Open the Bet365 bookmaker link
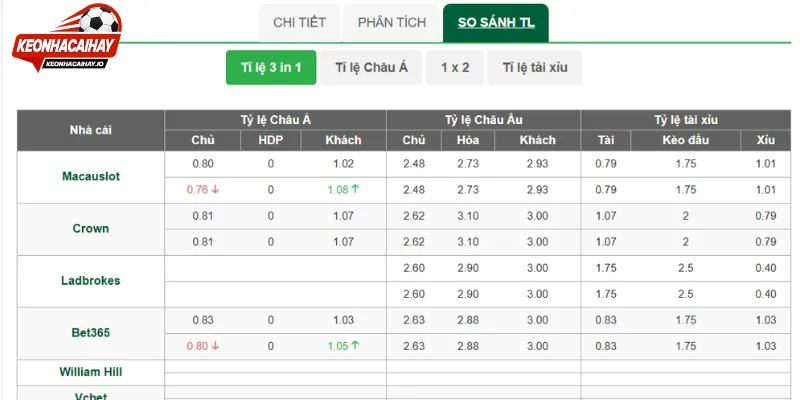This screenshot has width=800, height=400. click(91, 333)
